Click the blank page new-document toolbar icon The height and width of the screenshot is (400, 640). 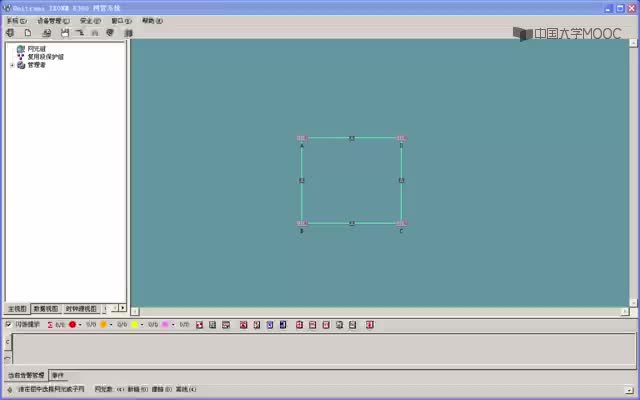28,33
